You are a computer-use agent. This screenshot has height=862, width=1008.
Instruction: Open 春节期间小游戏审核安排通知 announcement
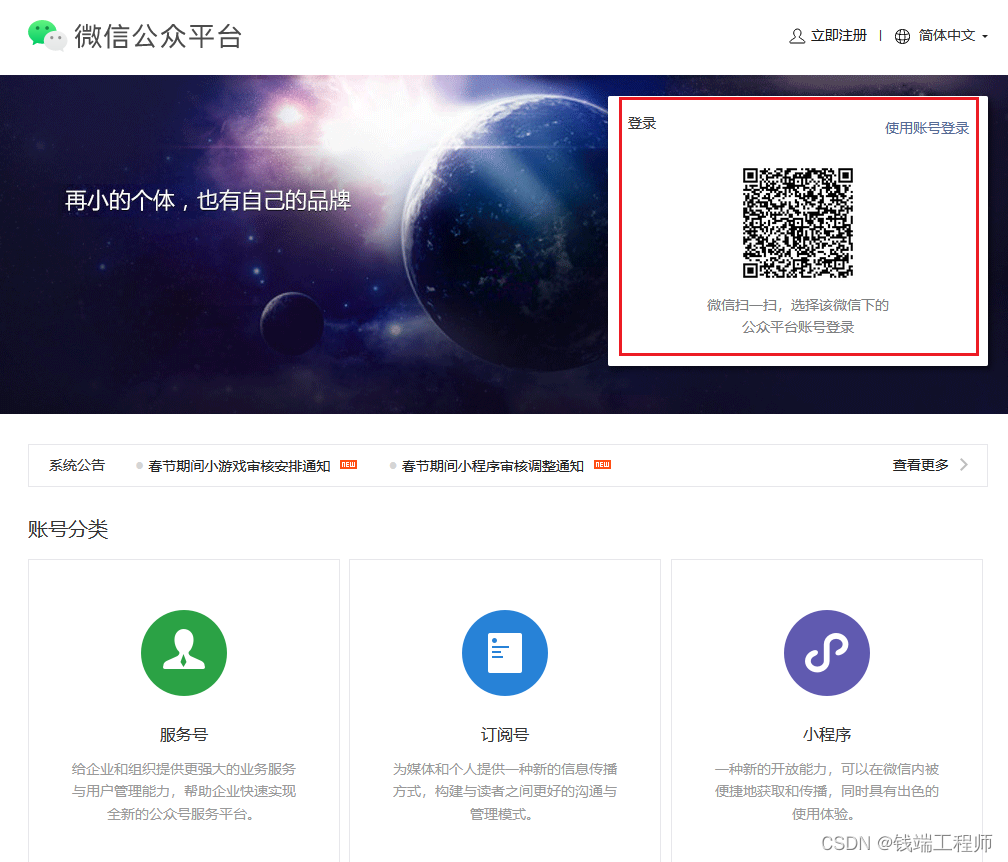click(239, 466)
